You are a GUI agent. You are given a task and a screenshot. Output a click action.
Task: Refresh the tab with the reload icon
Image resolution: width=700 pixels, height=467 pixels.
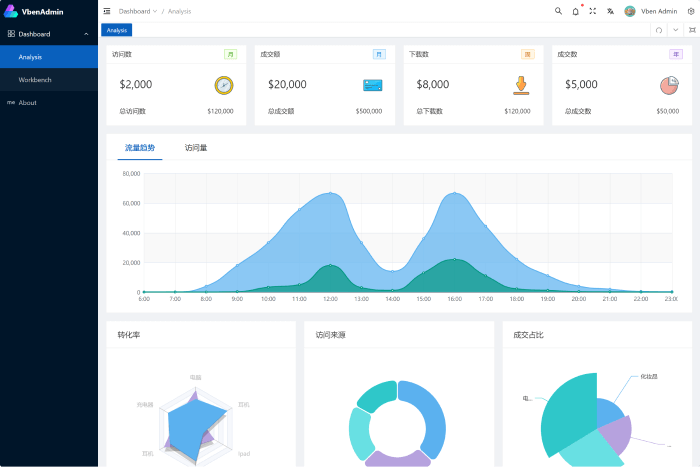658,30
